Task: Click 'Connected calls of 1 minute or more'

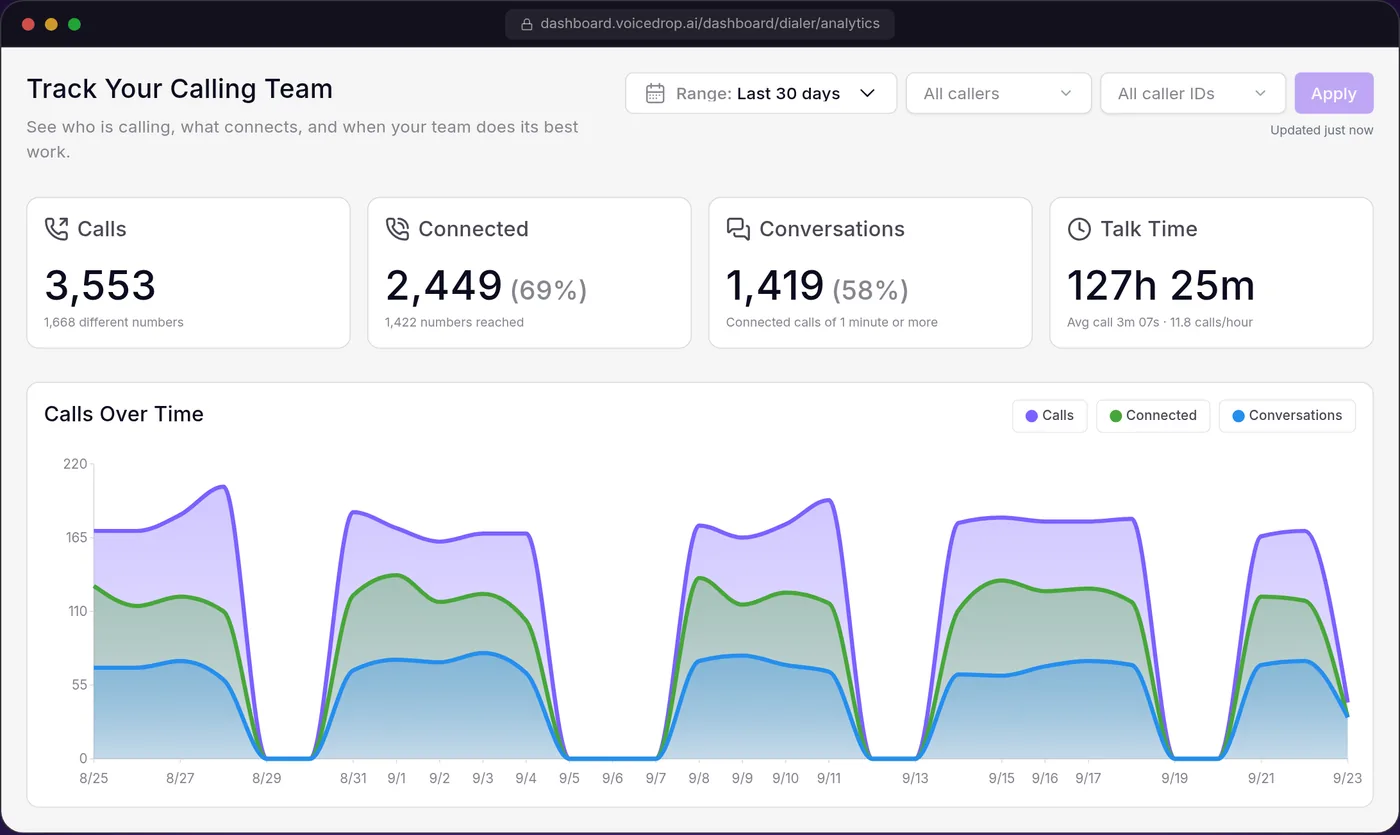Action: (832, 322)
